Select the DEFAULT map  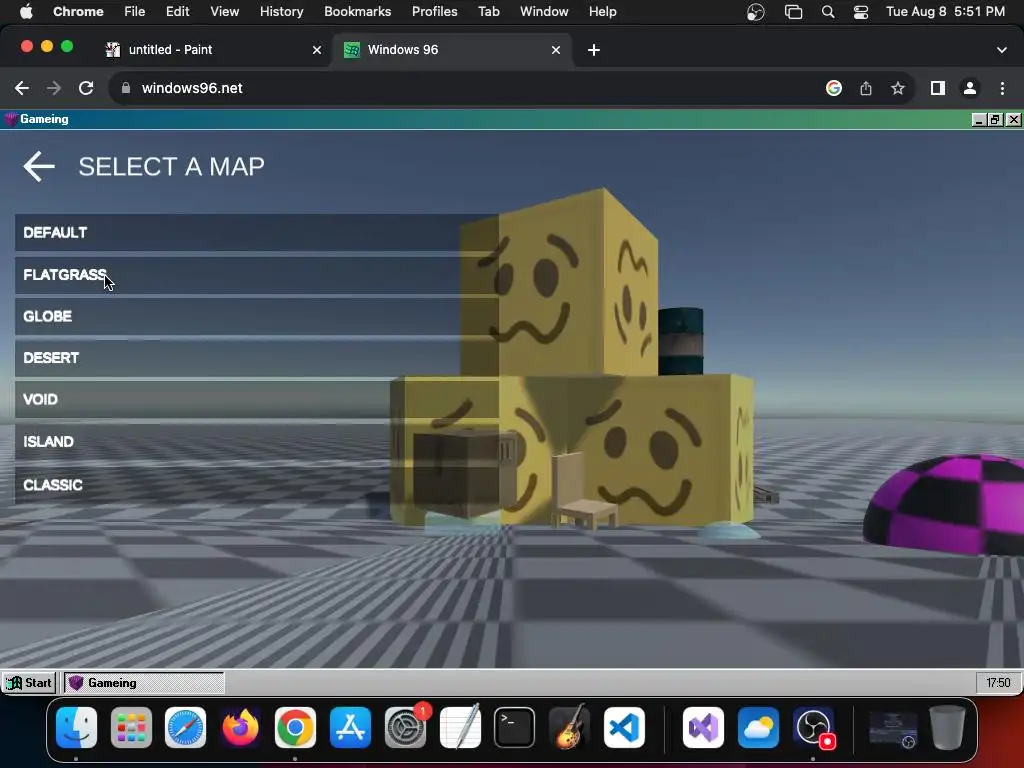257,232
